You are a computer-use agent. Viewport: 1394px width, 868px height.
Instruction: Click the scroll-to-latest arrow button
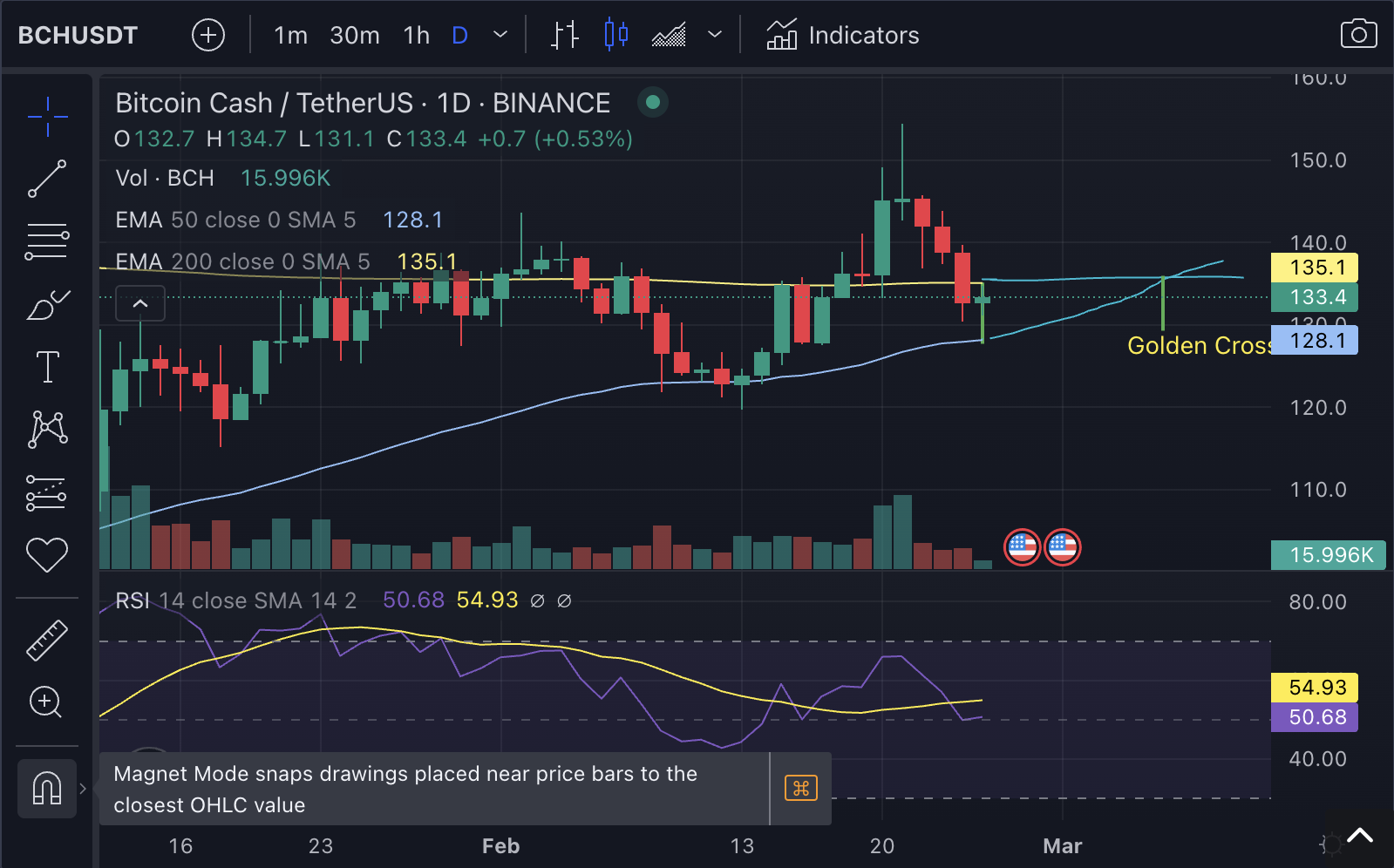(1359, 837)
